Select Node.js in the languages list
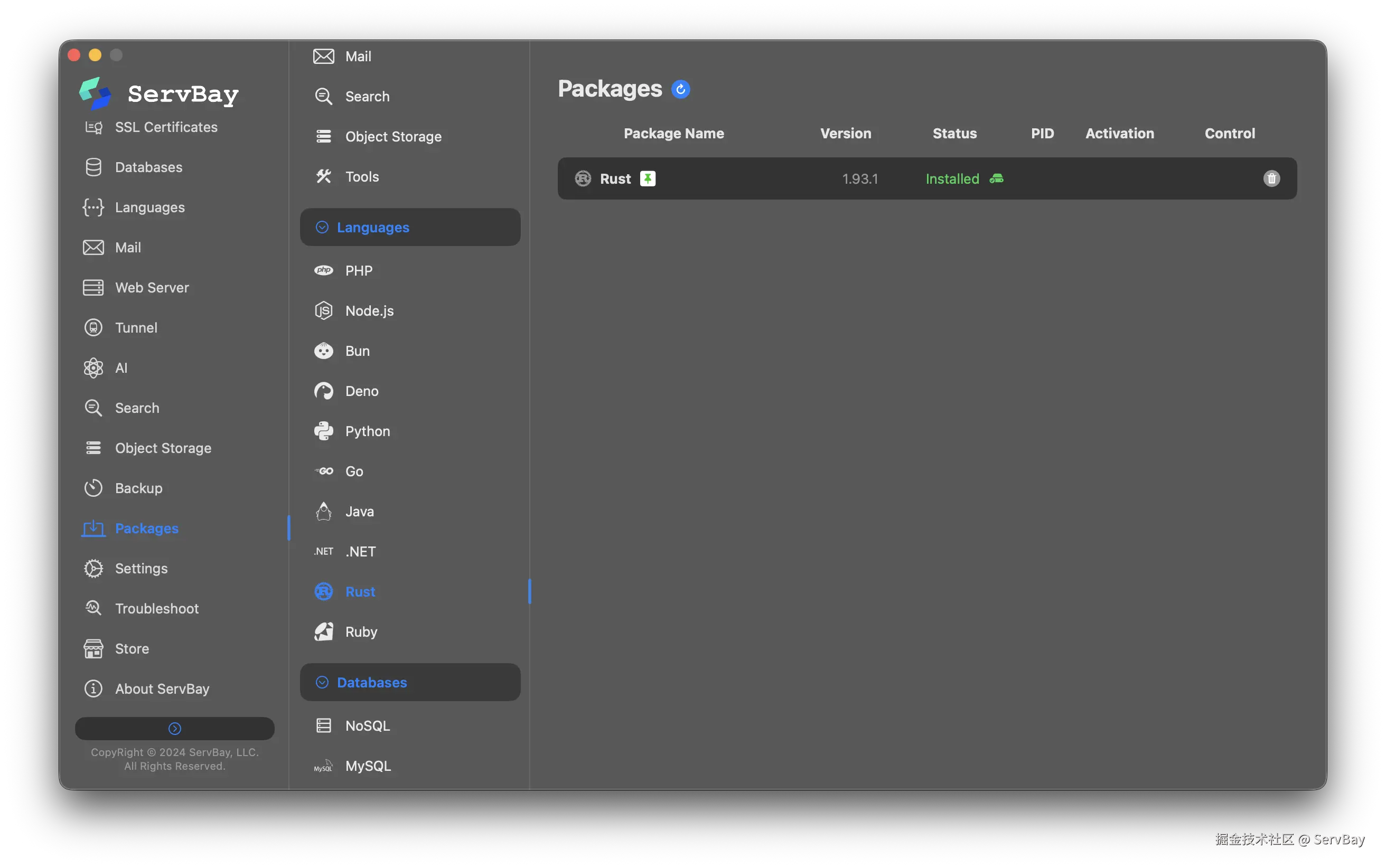This screenshot has height=868, width=1386. tap(369, 310)
